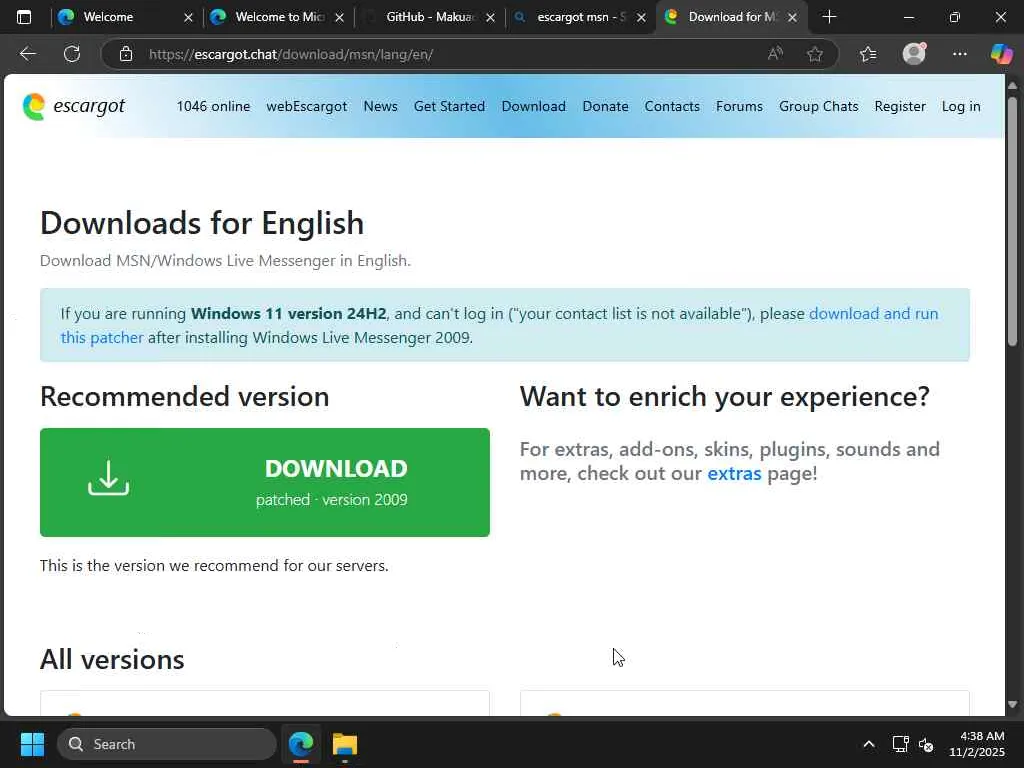Open the Download nav item
This screenshot has height=768, width=1024.
(534, 106)
